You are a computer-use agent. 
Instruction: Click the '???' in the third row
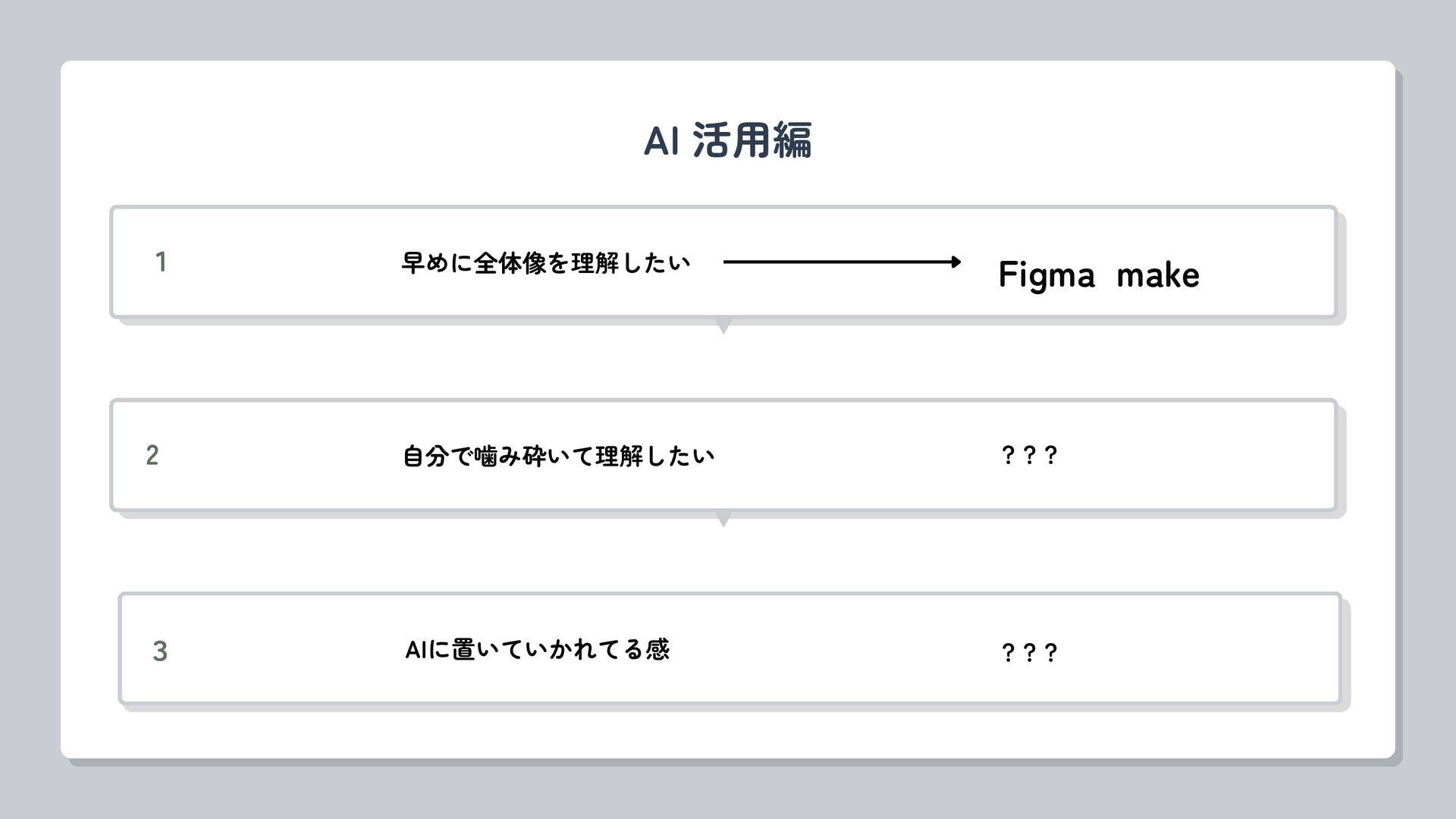point(1029,652)
